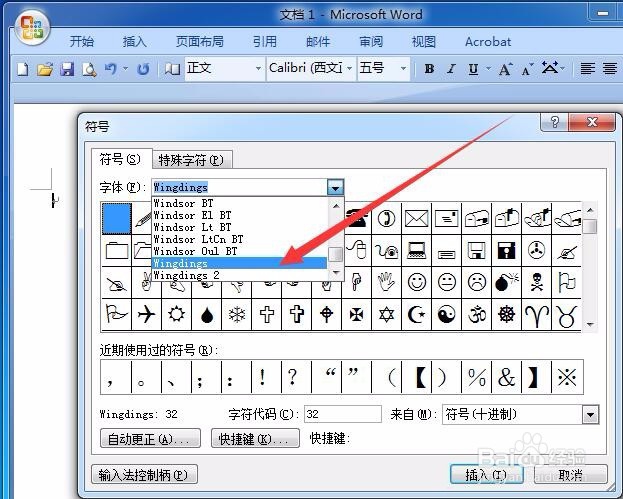Redo the last action
The height and width of the screenshot is (499, 623).
point(143,70)
